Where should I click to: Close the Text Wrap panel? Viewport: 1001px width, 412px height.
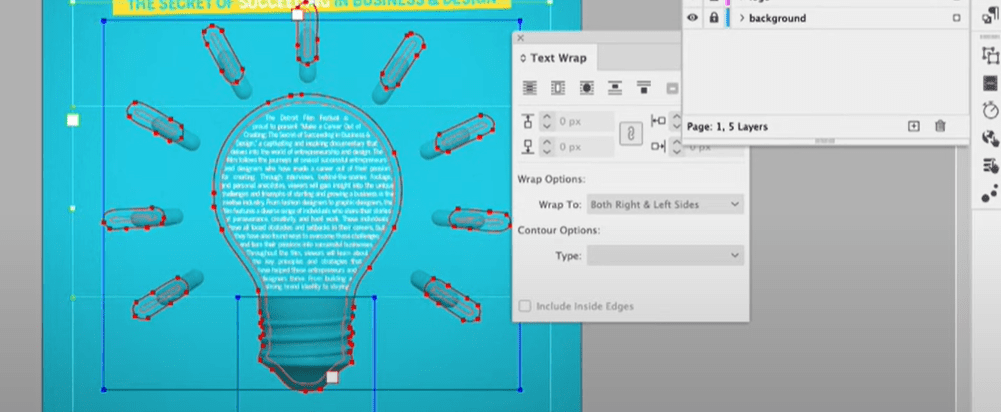click(x=520, y=38)
